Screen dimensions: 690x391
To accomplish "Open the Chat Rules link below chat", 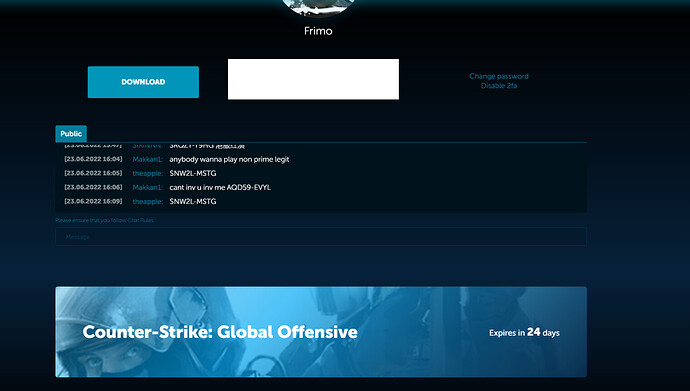I will pos(140,220).
